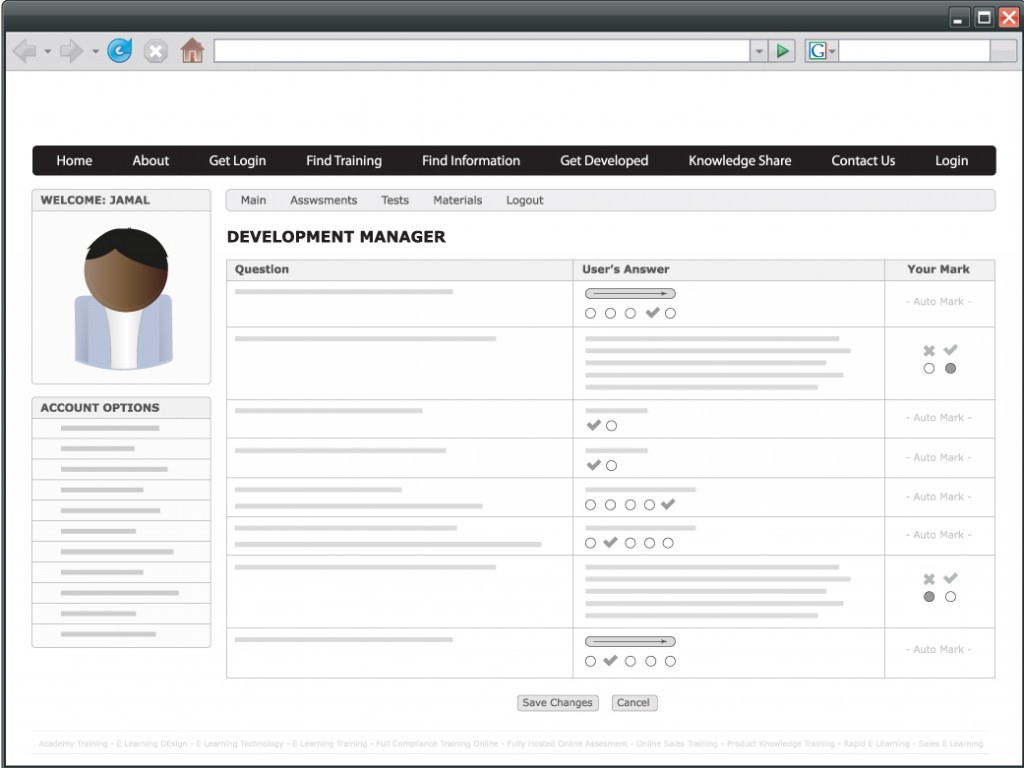This screenshot has width=1024, height=768.
Task: Click the button at the search box's right end
Action: click(1003, 51)
